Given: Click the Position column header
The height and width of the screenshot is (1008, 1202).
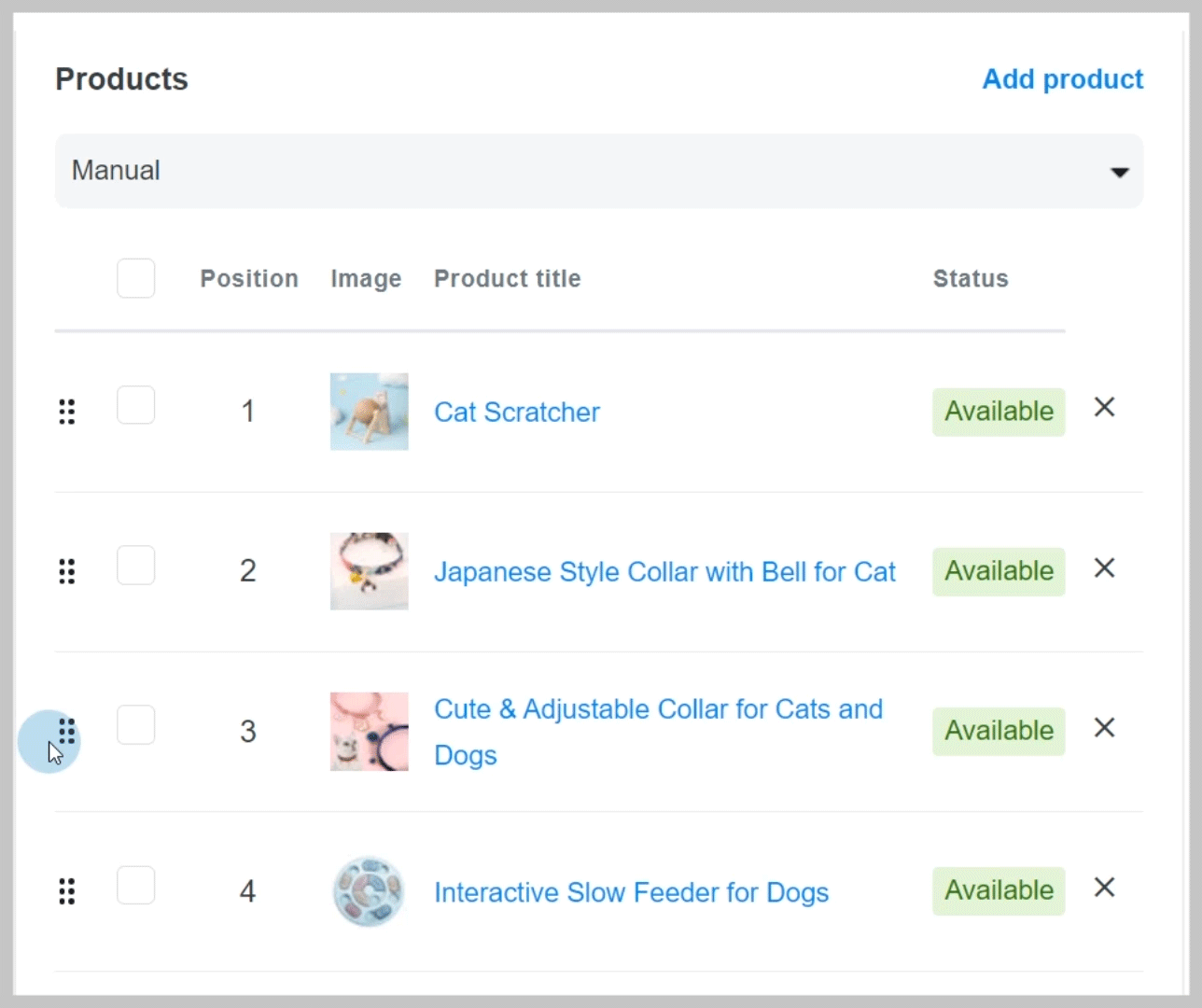Looking at the screenshot, I should tap(249, 279).
